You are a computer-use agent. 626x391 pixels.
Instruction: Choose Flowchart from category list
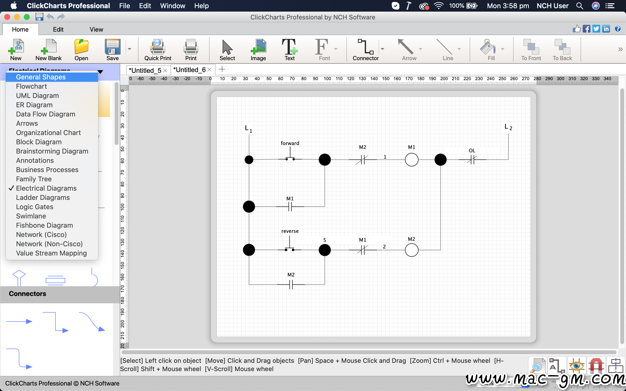[52, 86]
